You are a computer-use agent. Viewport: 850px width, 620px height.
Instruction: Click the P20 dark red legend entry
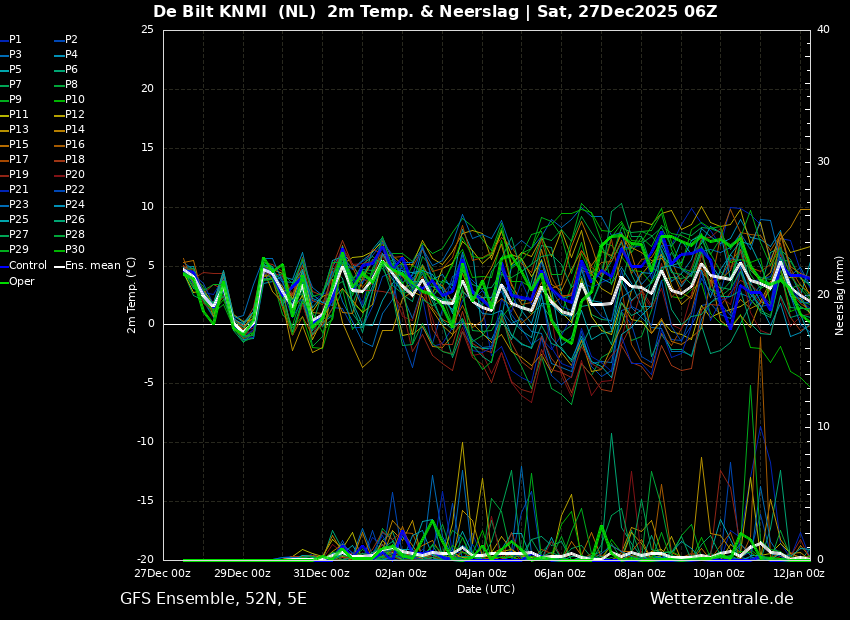click(74, 175)
